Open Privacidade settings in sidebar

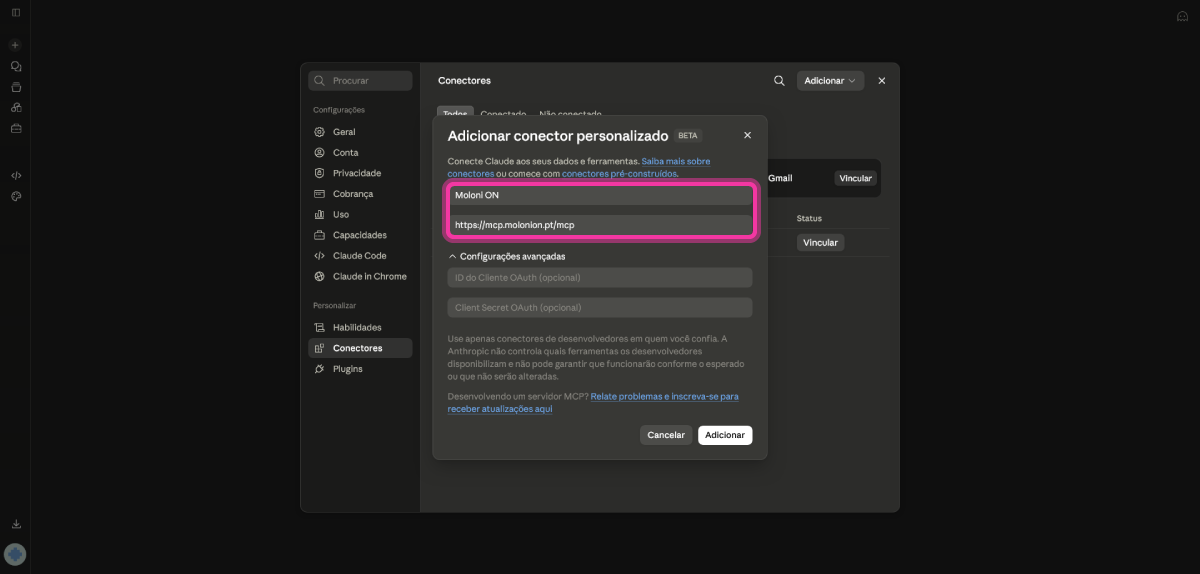point(359,173)
